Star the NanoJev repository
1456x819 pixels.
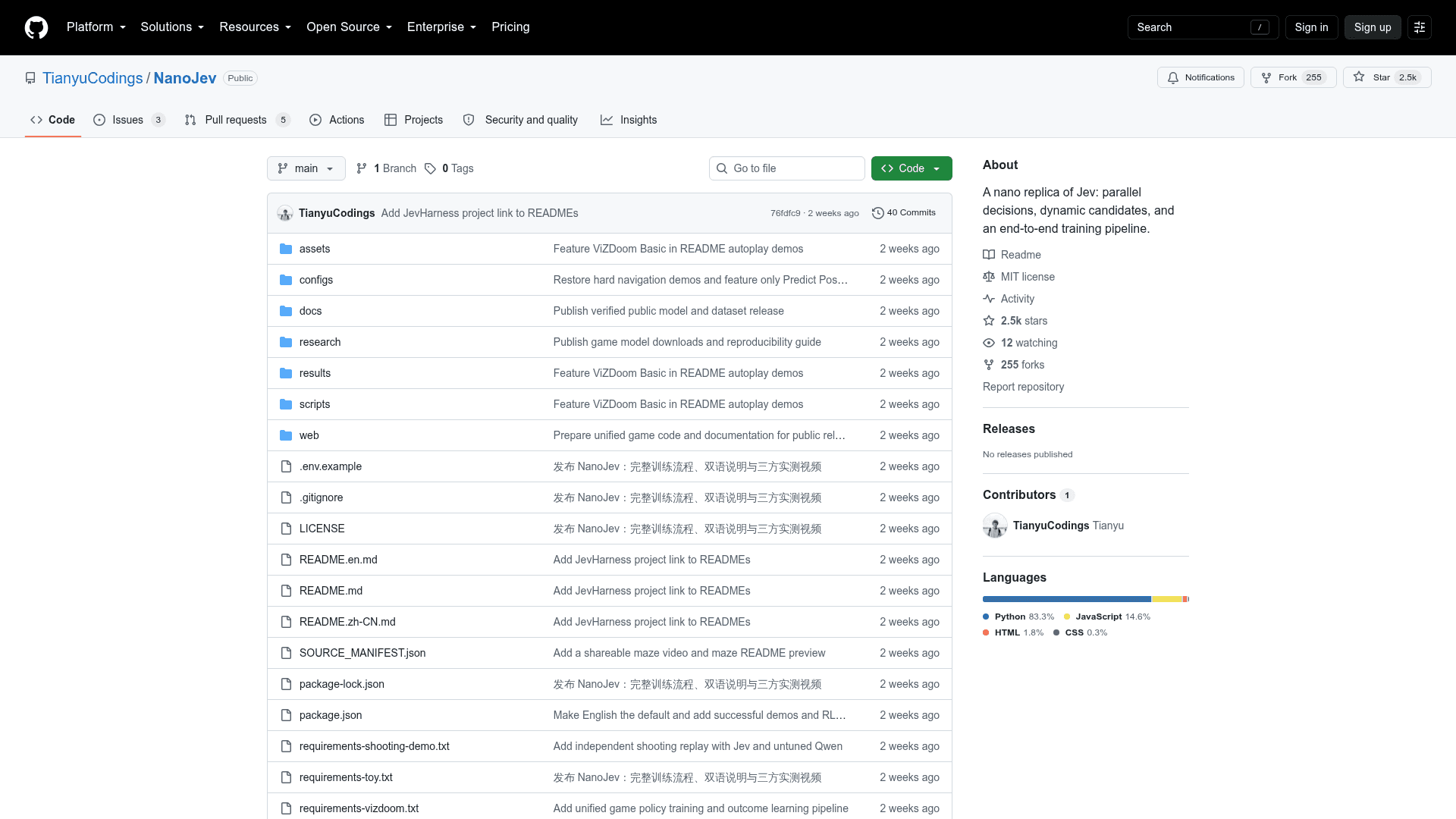(x=1387, y=77)
